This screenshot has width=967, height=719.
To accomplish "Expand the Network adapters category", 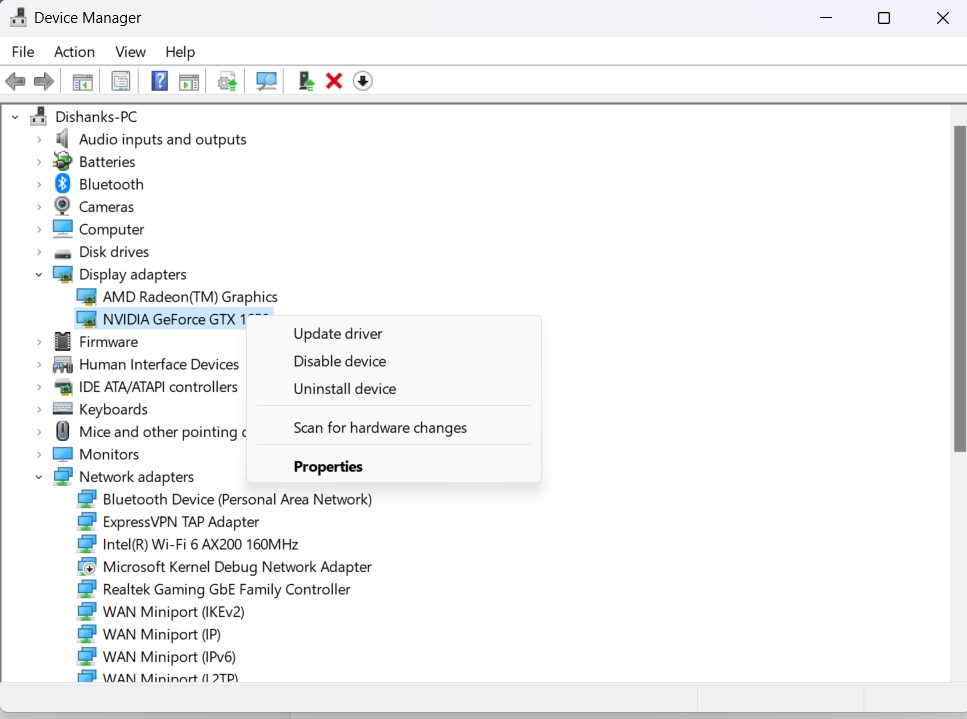I will [39, 476].
